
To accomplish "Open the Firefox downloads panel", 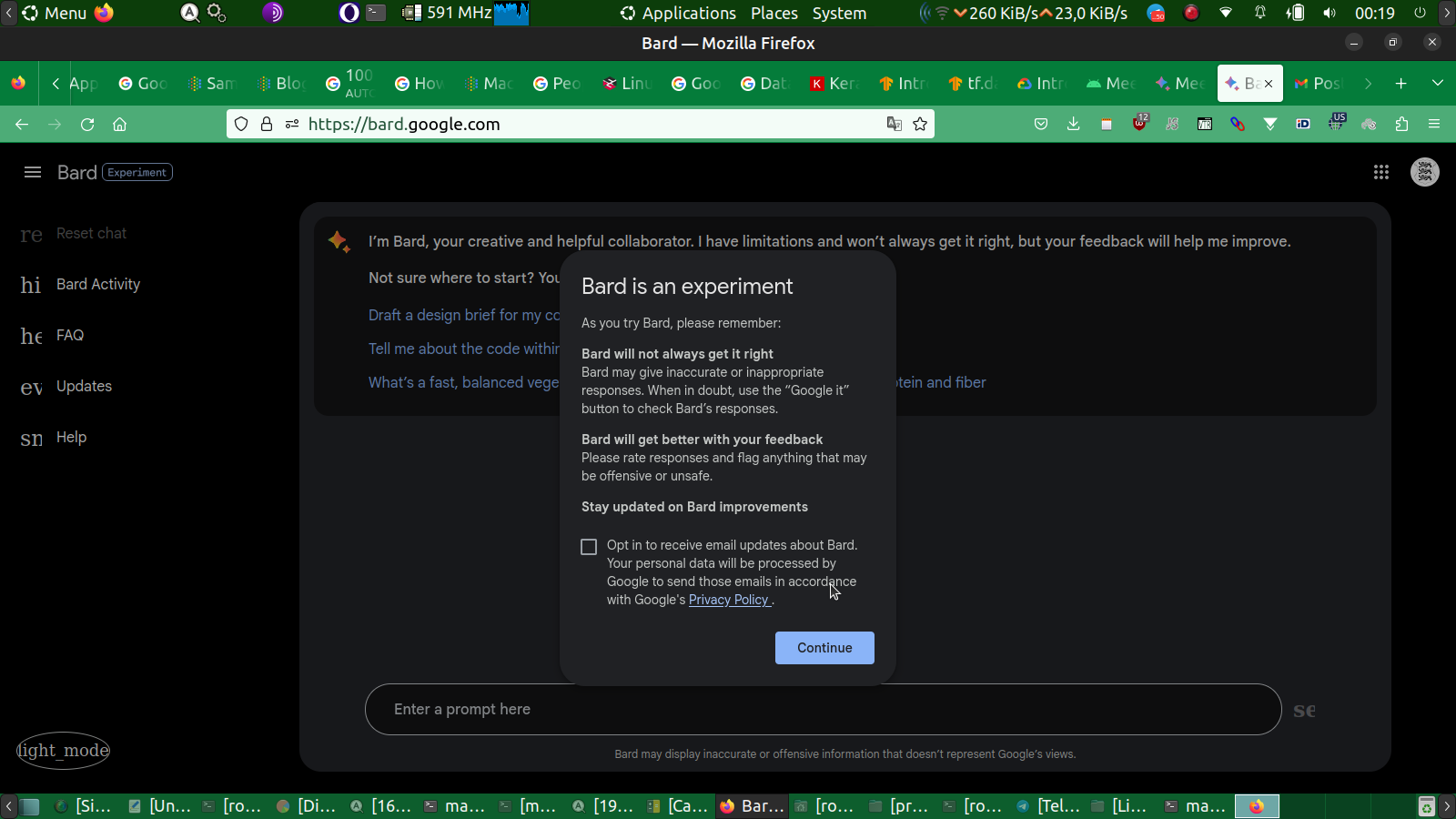I will click(1074, 124).
